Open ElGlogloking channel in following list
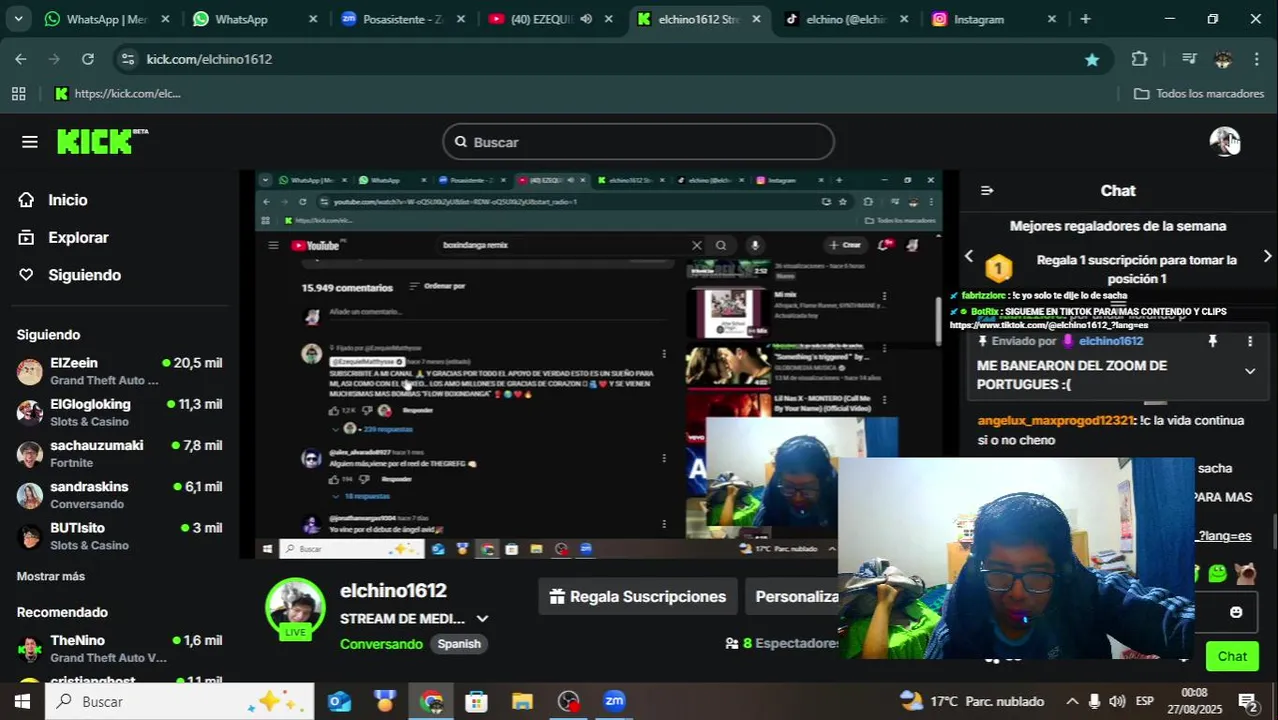1278x720 pixels. coord(119,412)
